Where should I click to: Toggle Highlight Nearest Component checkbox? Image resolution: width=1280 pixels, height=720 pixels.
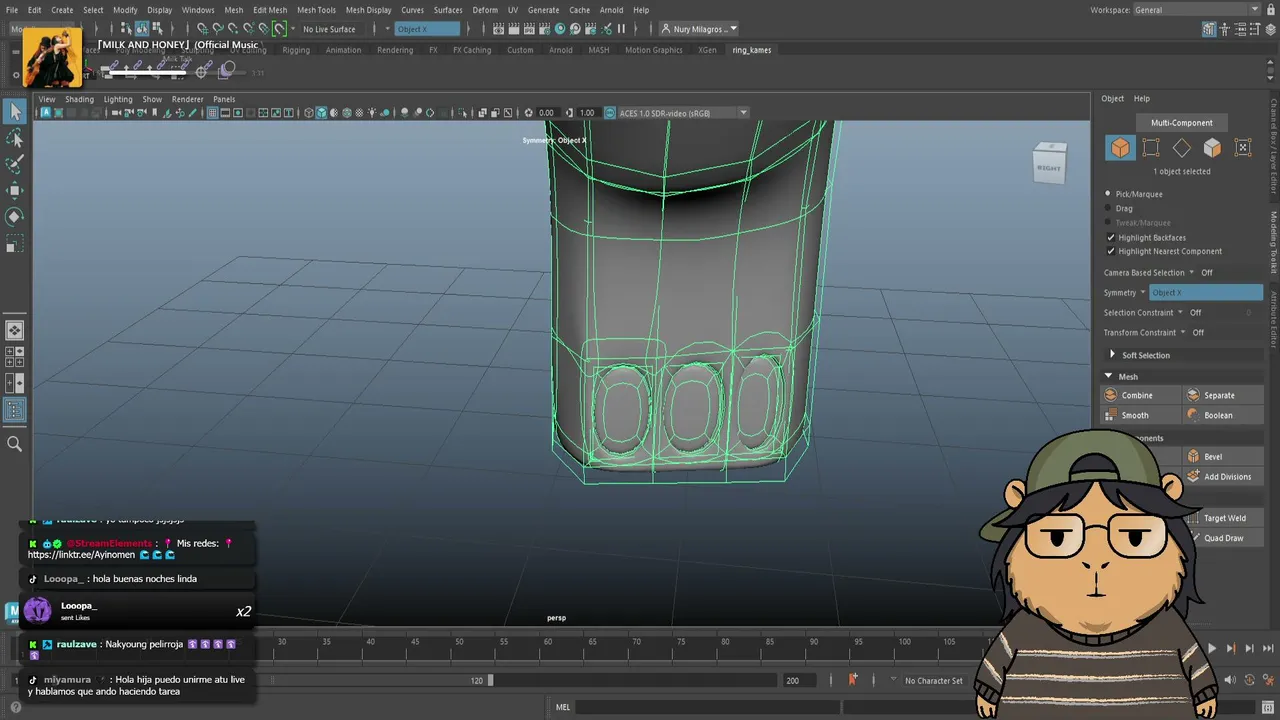(x=1110, y=251)
